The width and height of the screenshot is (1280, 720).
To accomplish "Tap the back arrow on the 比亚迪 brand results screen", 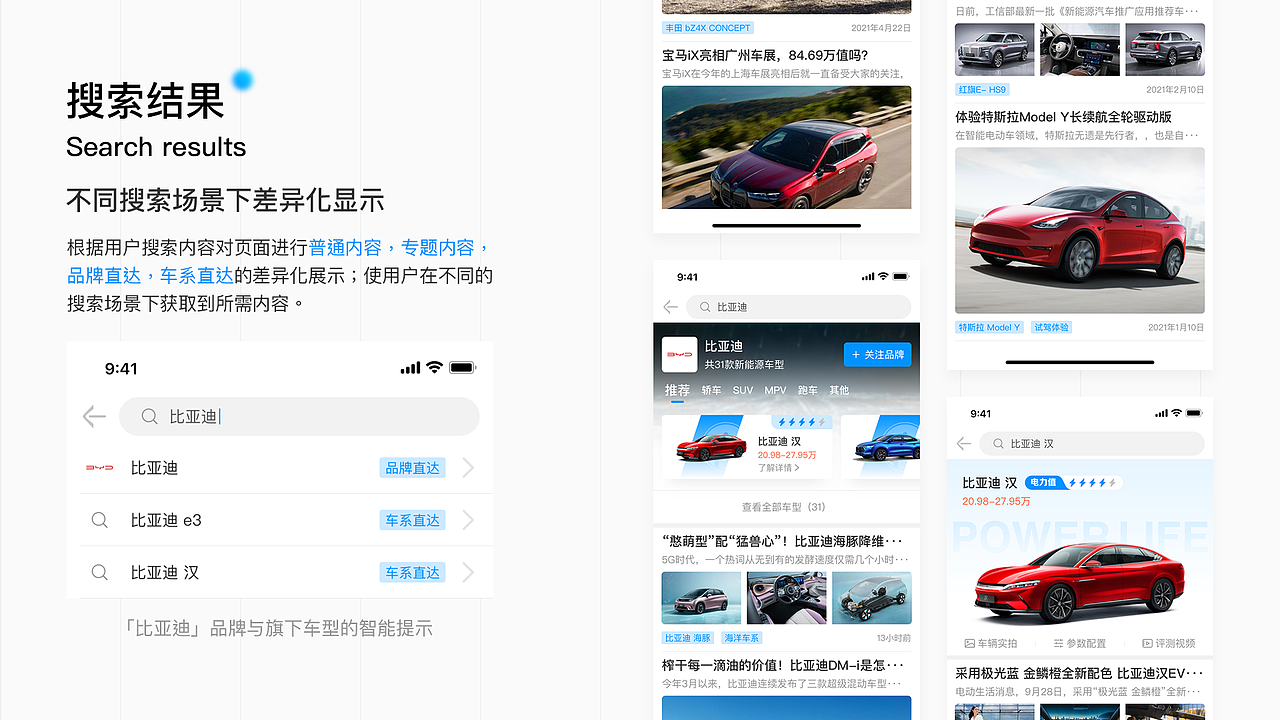I will coord(670,307).
